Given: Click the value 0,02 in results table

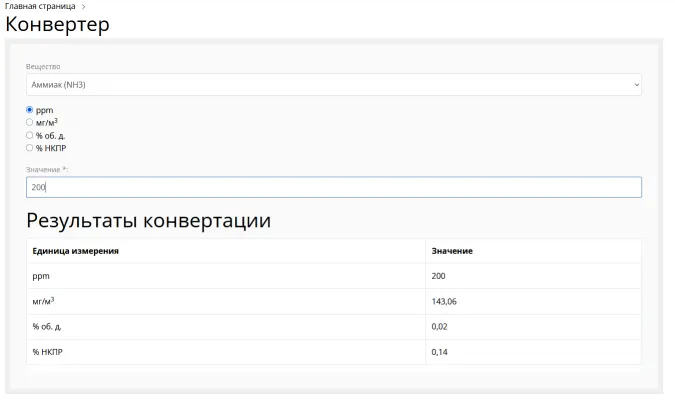Looking at the screenshot, I should (439, 327).
